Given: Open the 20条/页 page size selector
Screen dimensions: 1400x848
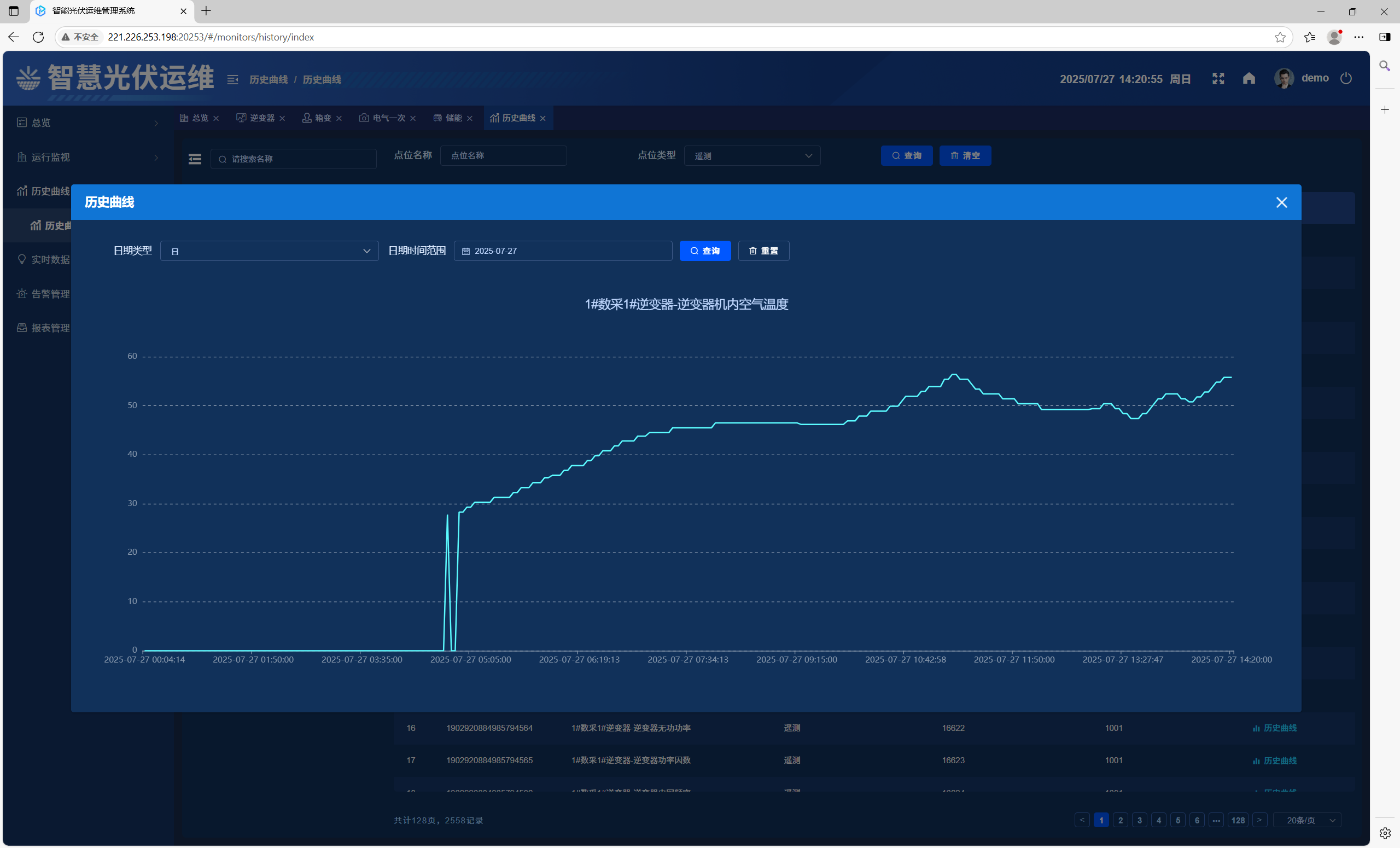Looking at the screenshot, I should [x=1306, y=820].
